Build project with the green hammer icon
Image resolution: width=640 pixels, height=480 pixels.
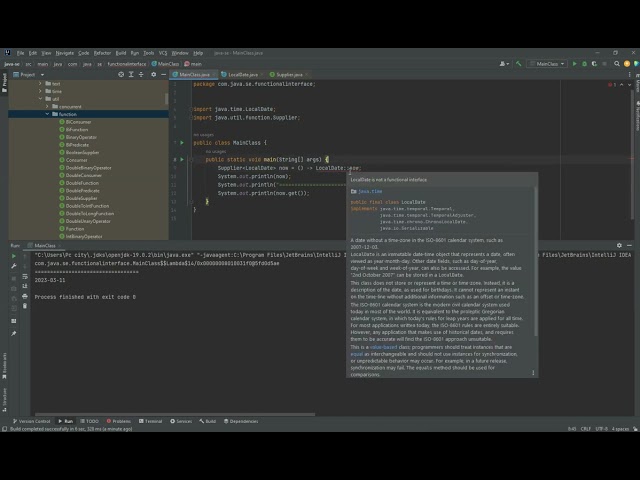click(518, 64)
